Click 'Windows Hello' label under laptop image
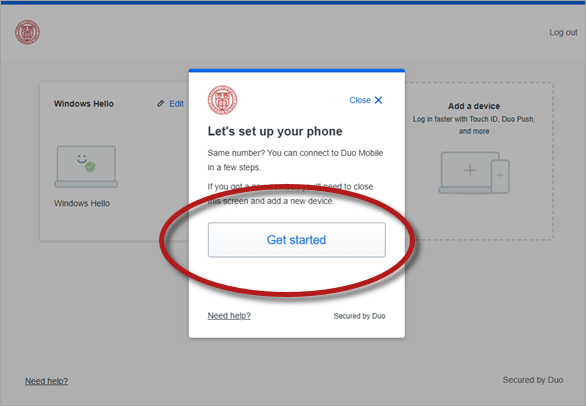Screen dimensions: 586x406 coord(82,203)
